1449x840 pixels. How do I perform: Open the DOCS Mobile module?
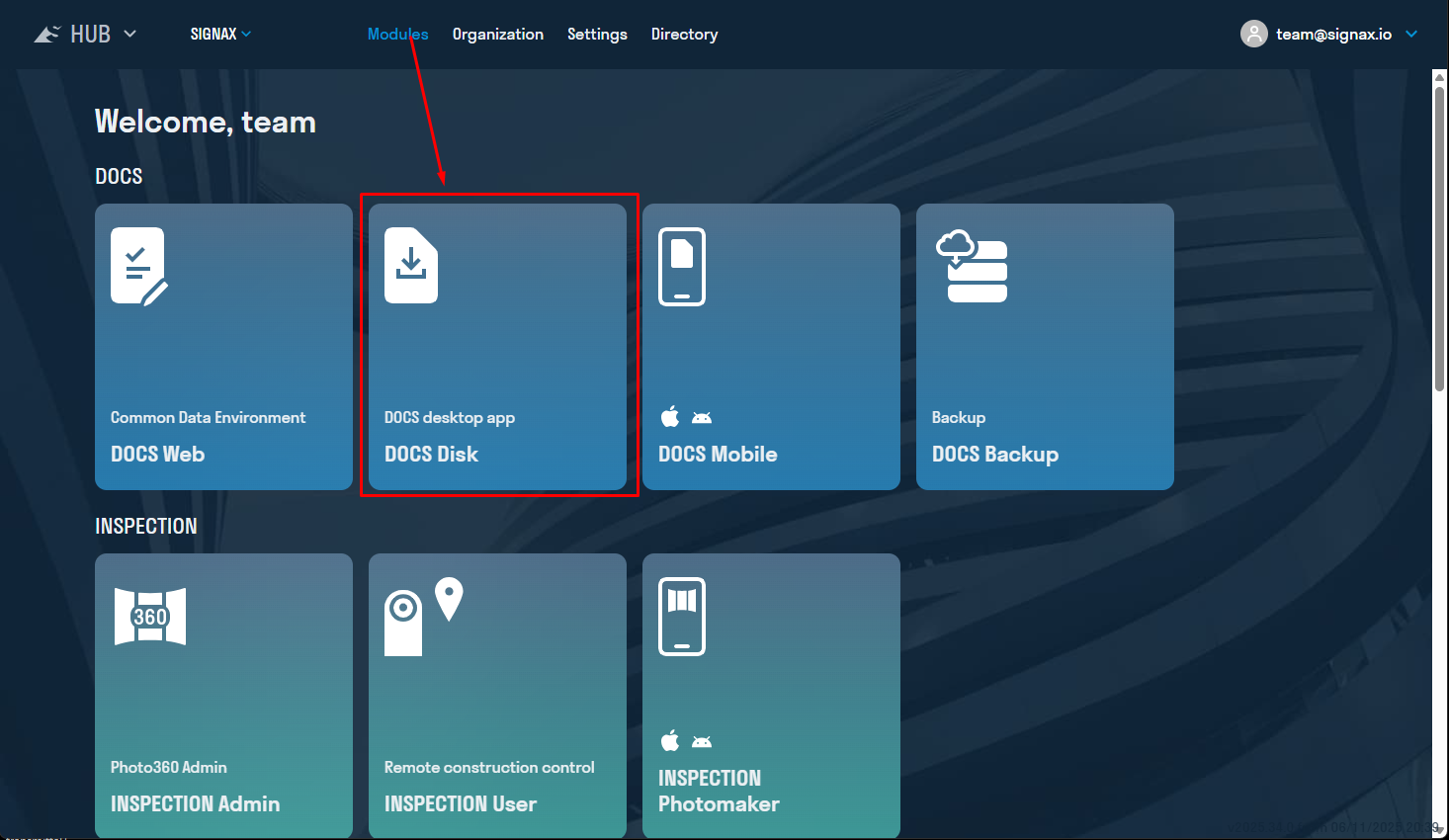click(x=771, y=347)
